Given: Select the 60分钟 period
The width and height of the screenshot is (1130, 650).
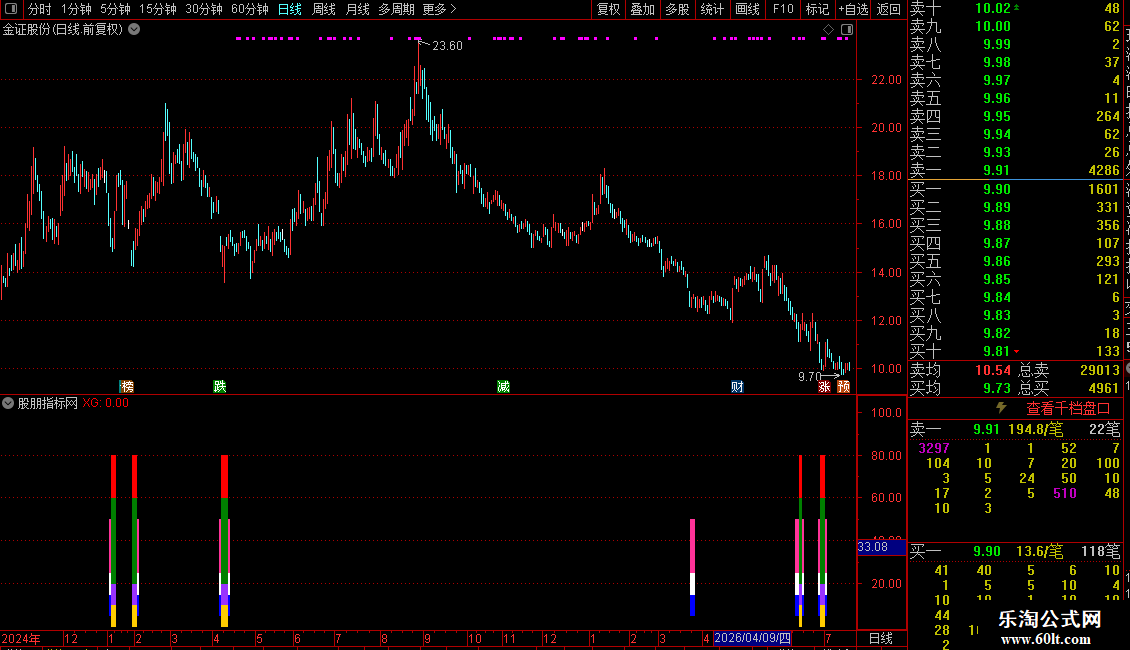Looking at the screenshot, I should pos(249,9).
